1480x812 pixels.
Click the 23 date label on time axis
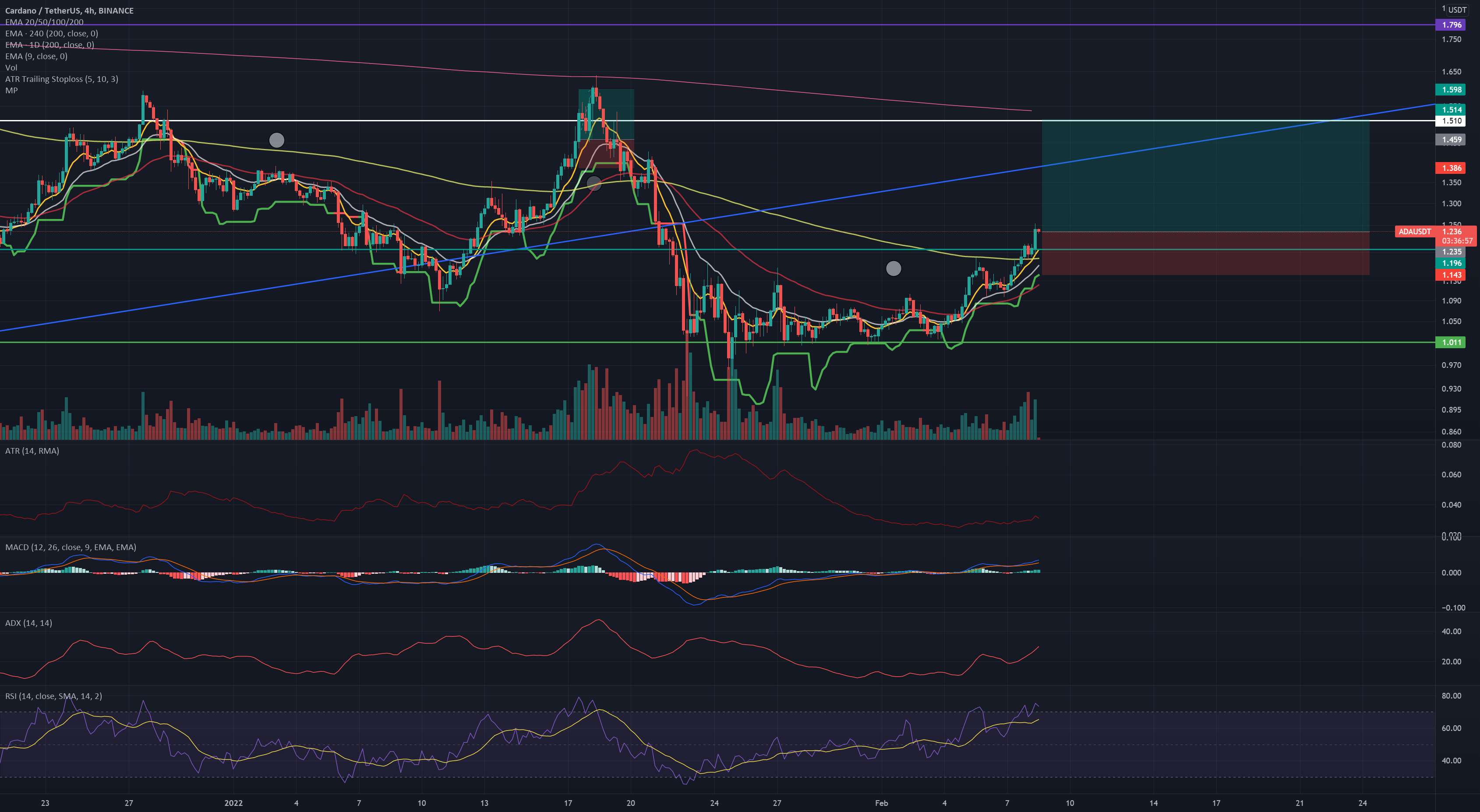point(46,803)
